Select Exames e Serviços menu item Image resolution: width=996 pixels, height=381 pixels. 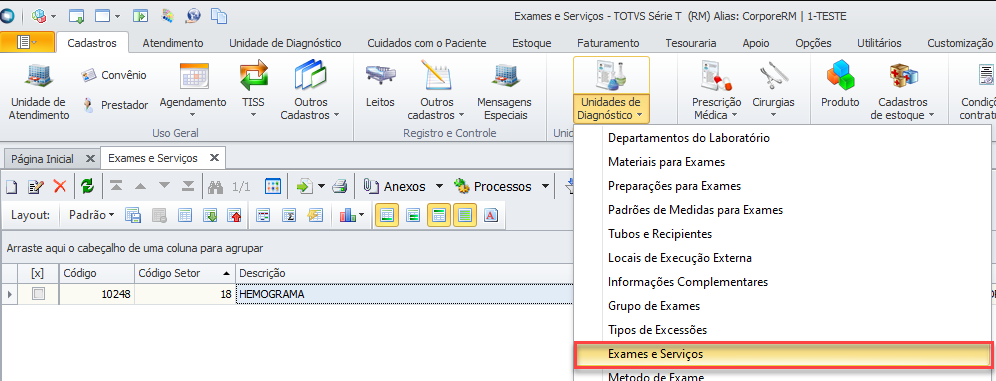(x=782, y=354)
